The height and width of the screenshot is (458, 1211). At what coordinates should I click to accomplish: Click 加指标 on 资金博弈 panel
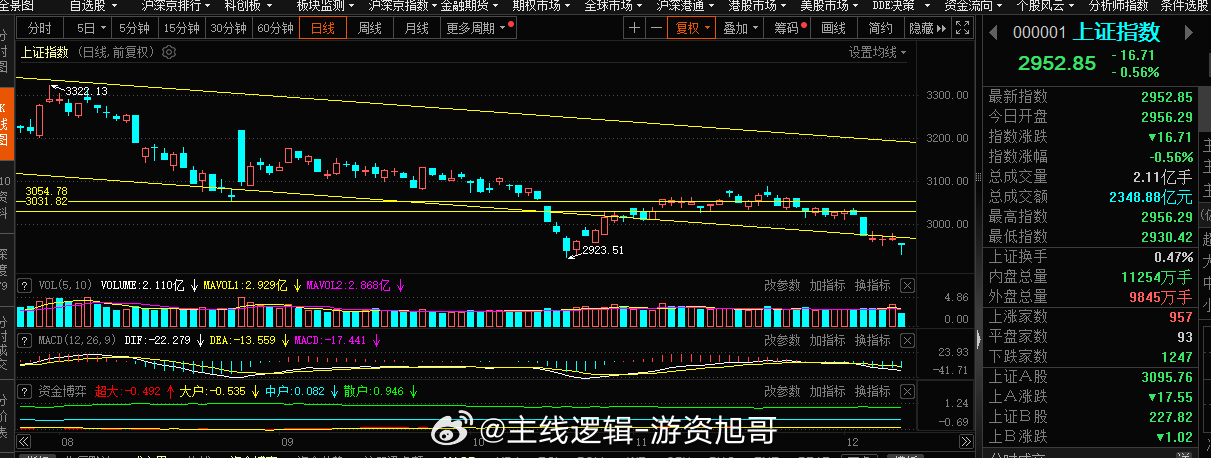click(827, 392)
